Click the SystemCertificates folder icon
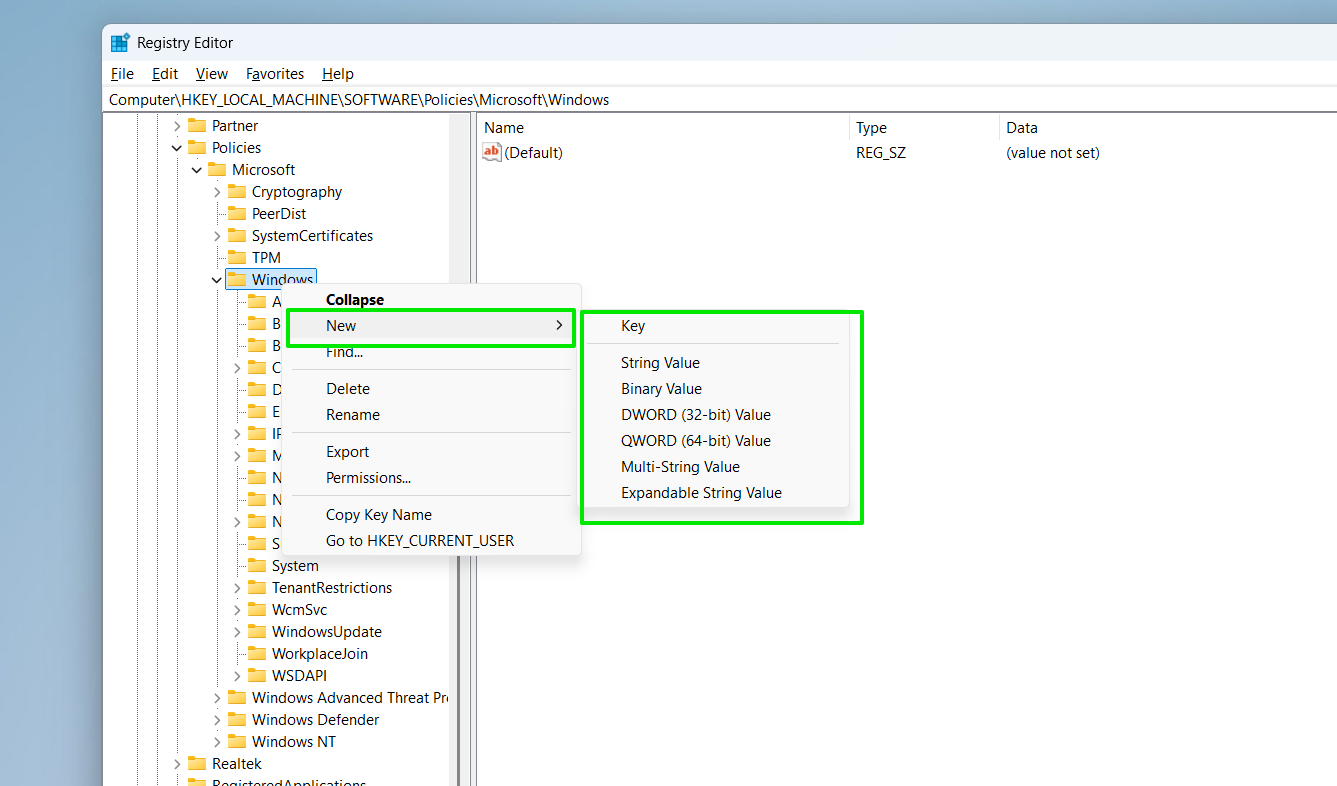1337x786 pixels. pos(237,236)
